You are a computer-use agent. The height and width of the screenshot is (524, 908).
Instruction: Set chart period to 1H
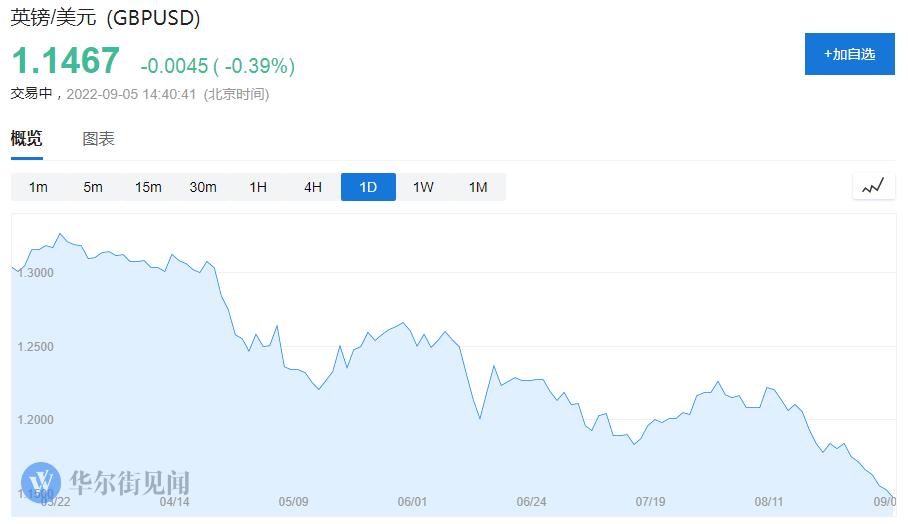pos(258,187)
